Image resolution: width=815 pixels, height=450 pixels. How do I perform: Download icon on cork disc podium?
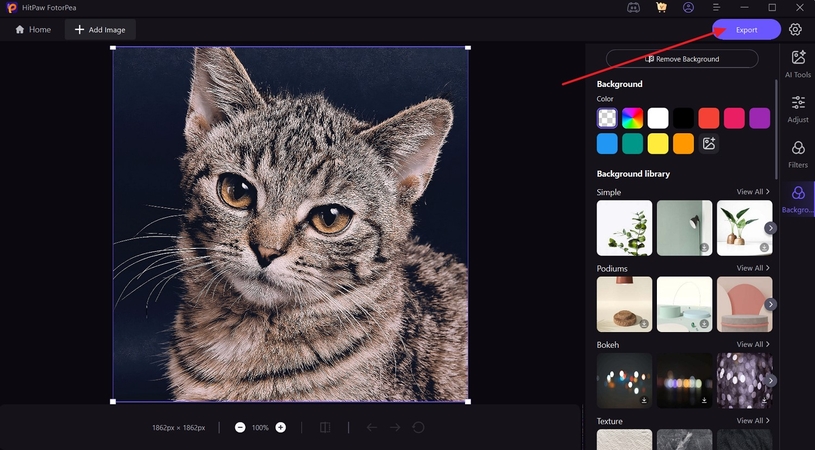tap(644, 324)
